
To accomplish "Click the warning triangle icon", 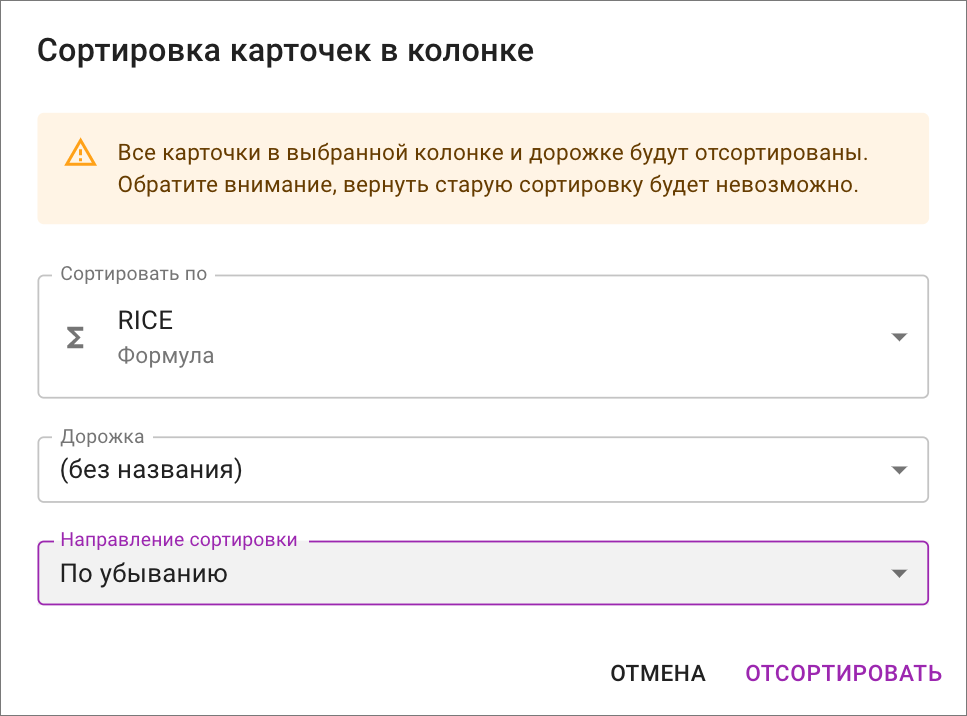I will tap(81, 153).
